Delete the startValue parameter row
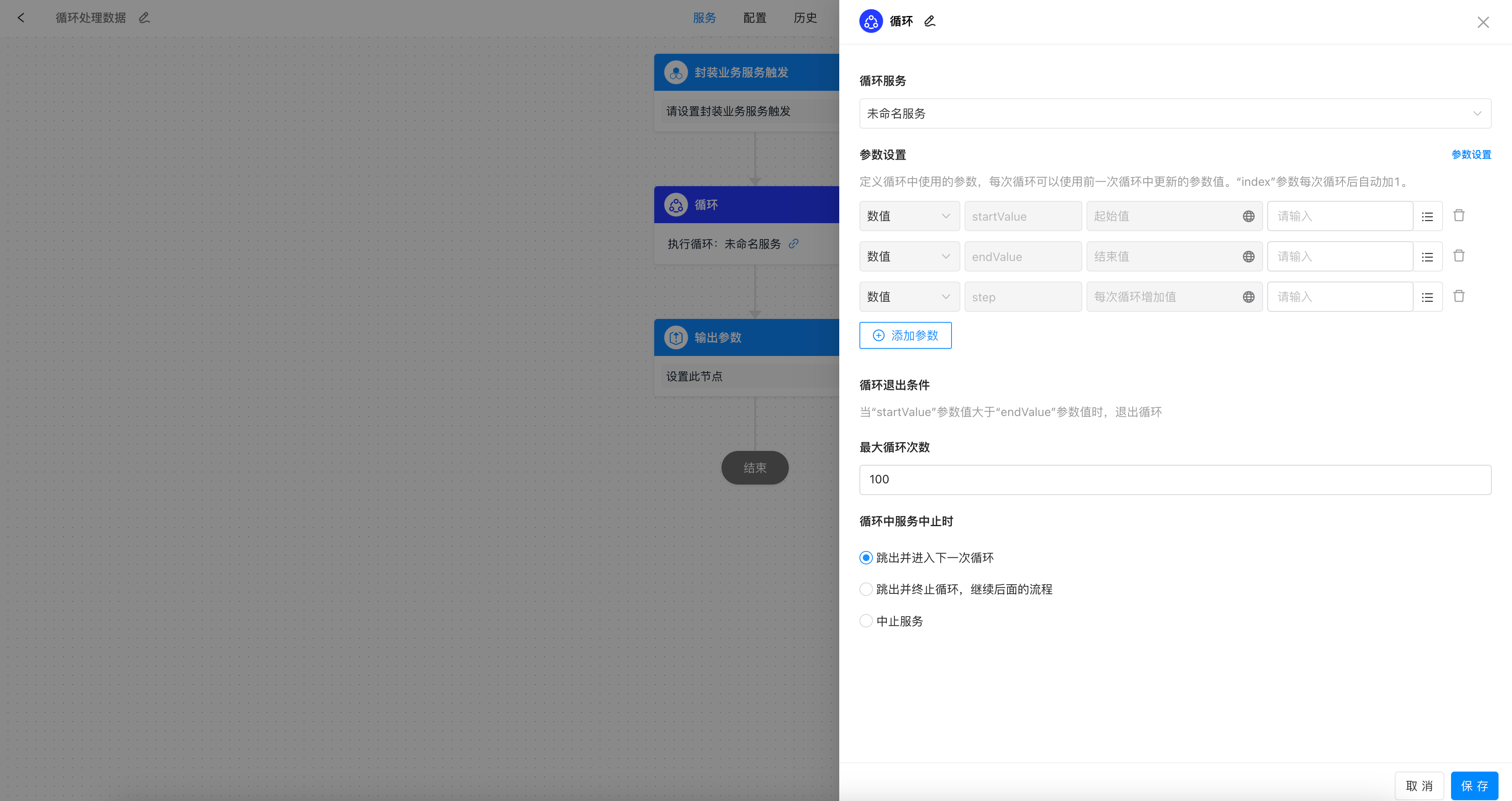Screen dimensions: 1512x801 (x=1459, y=216)
